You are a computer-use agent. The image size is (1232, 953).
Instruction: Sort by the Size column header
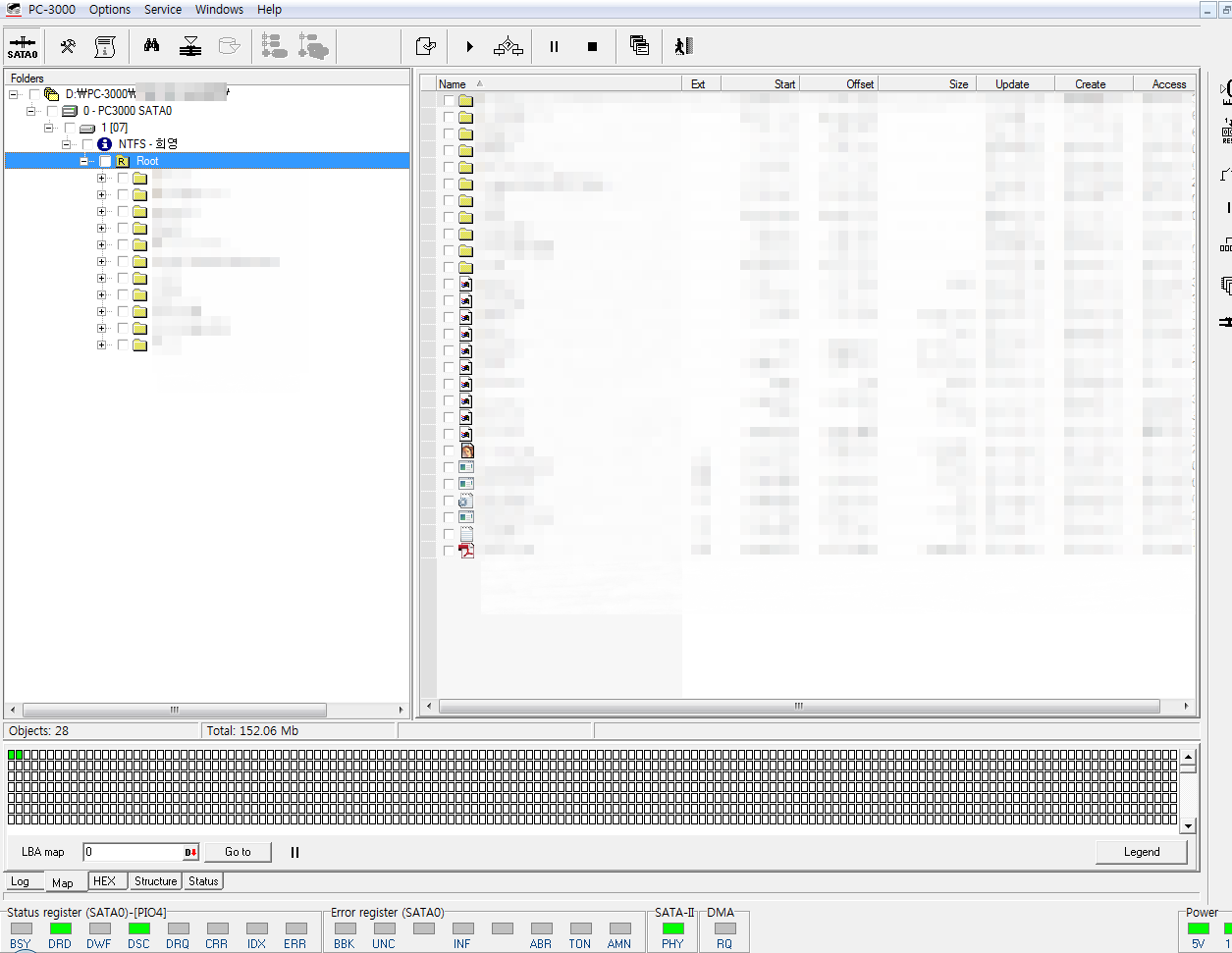927,84
